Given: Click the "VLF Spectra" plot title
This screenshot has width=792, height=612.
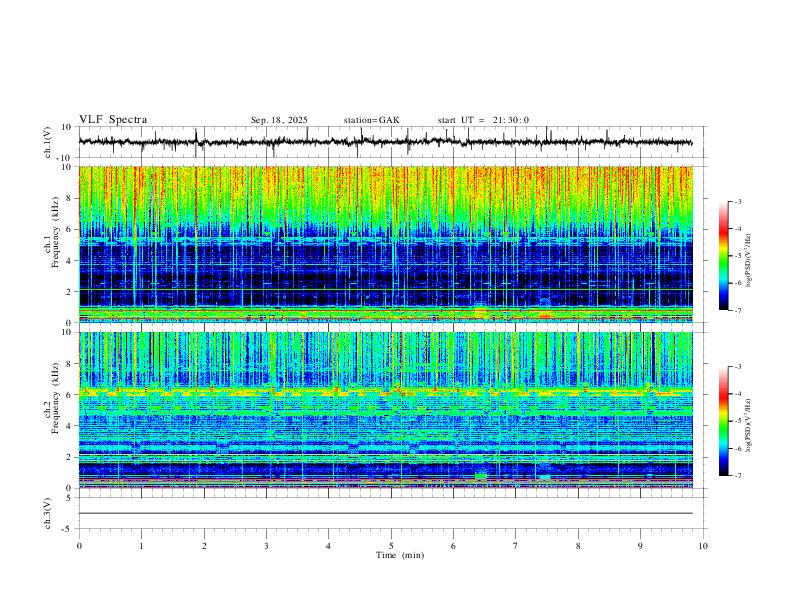Looking at the screenshot, I should pyautogui.click(x=113, y=120).
